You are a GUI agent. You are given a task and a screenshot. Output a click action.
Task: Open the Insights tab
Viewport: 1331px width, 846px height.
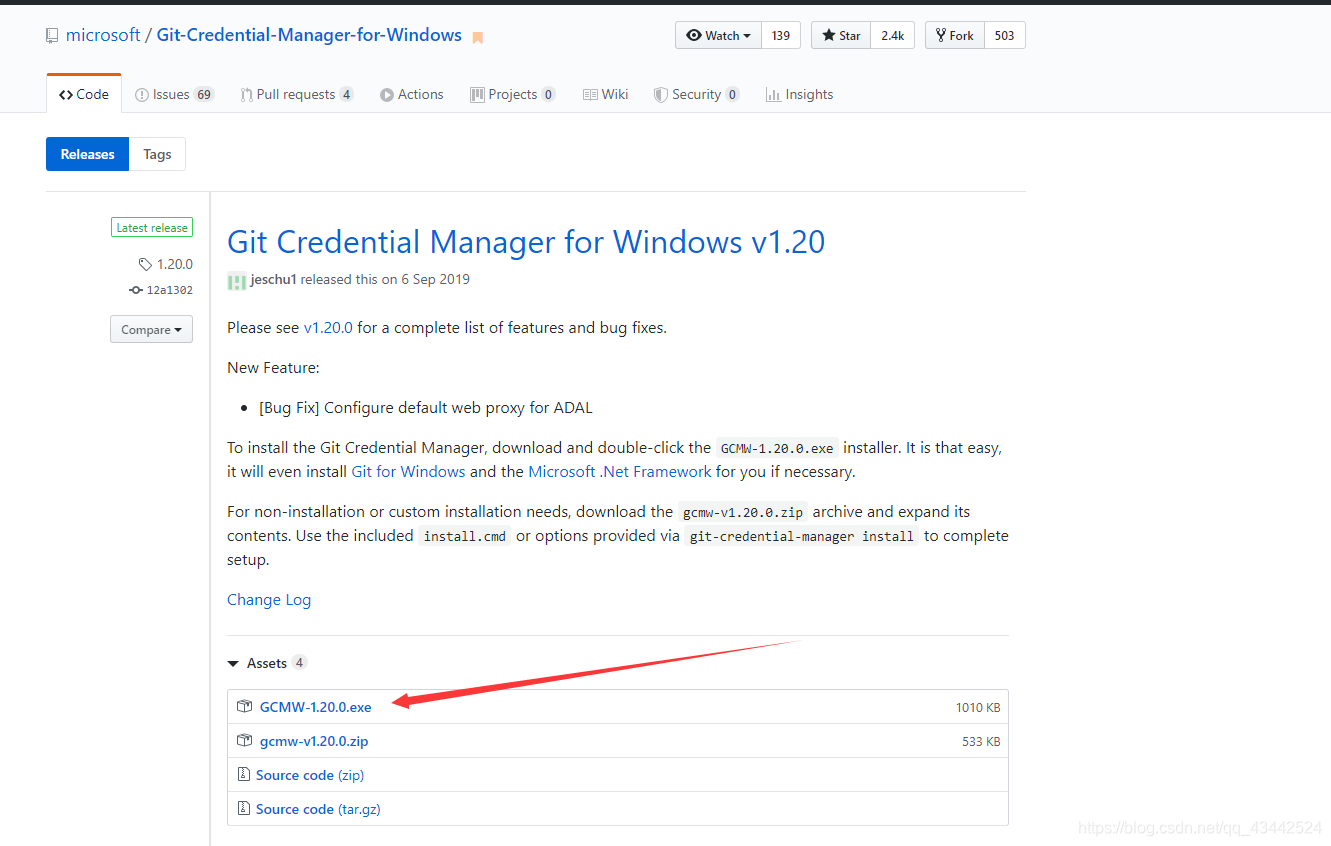(799, 94)
